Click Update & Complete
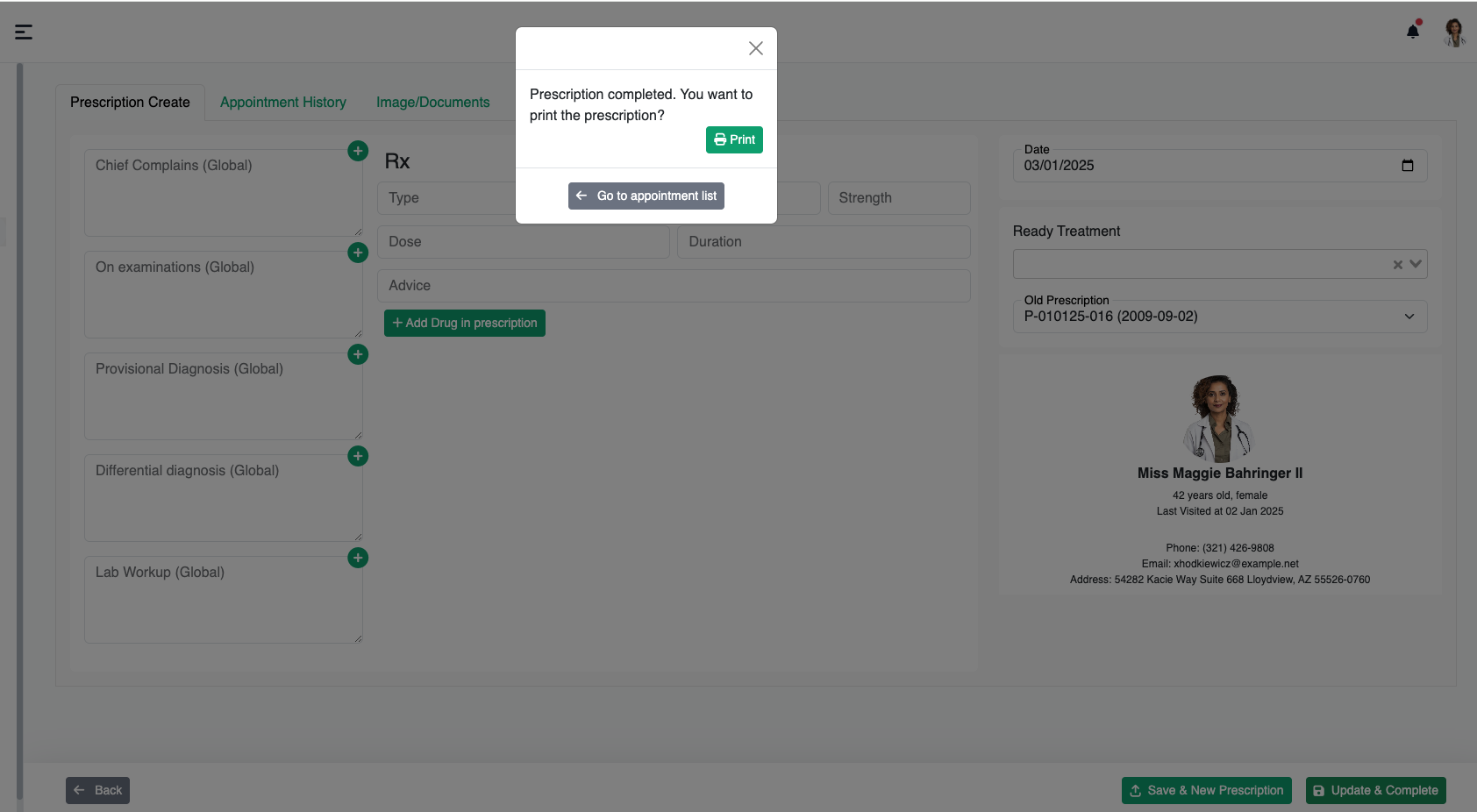The image size is (1477, 812). [x=1376, y=790]
